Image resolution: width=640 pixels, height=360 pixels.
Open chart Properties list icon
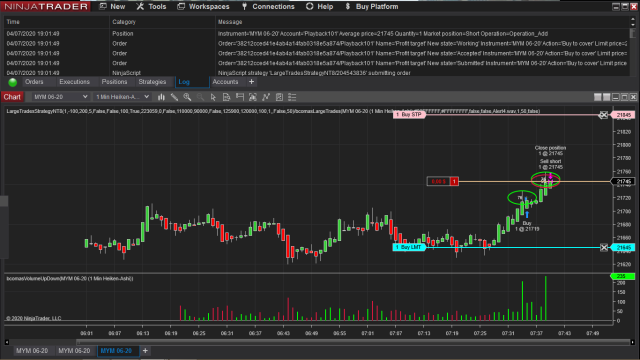pos(292,97)
